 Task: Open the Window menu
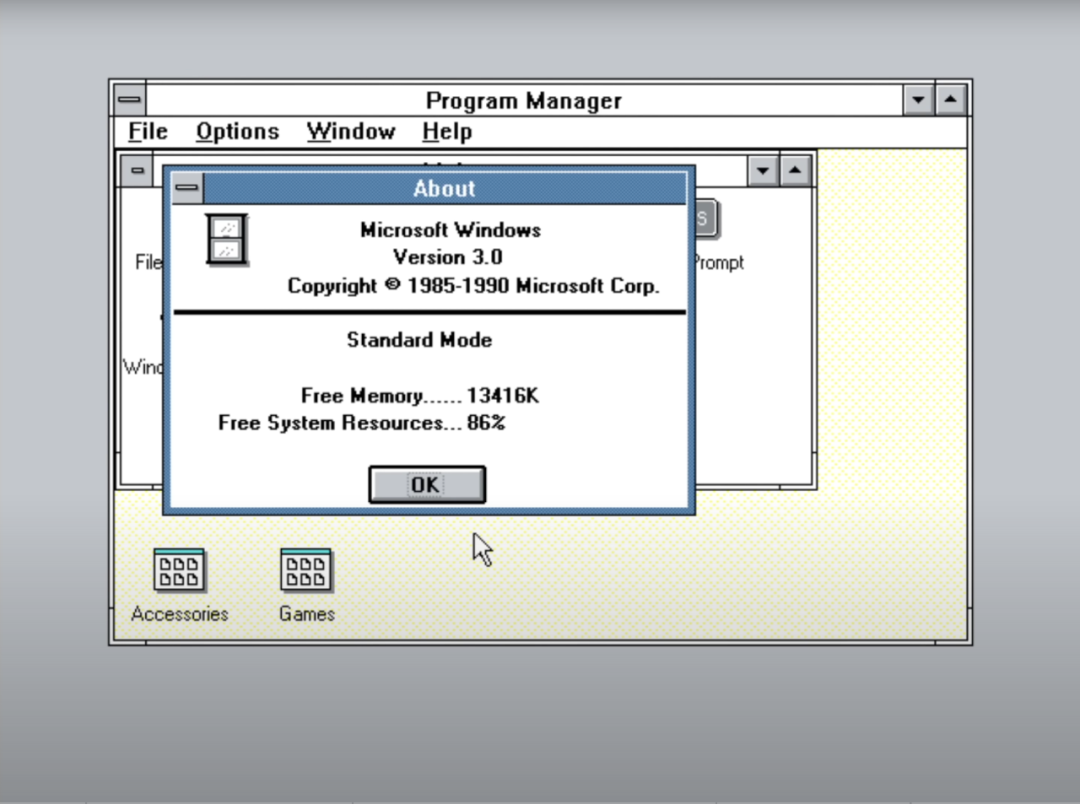(351, 131)
